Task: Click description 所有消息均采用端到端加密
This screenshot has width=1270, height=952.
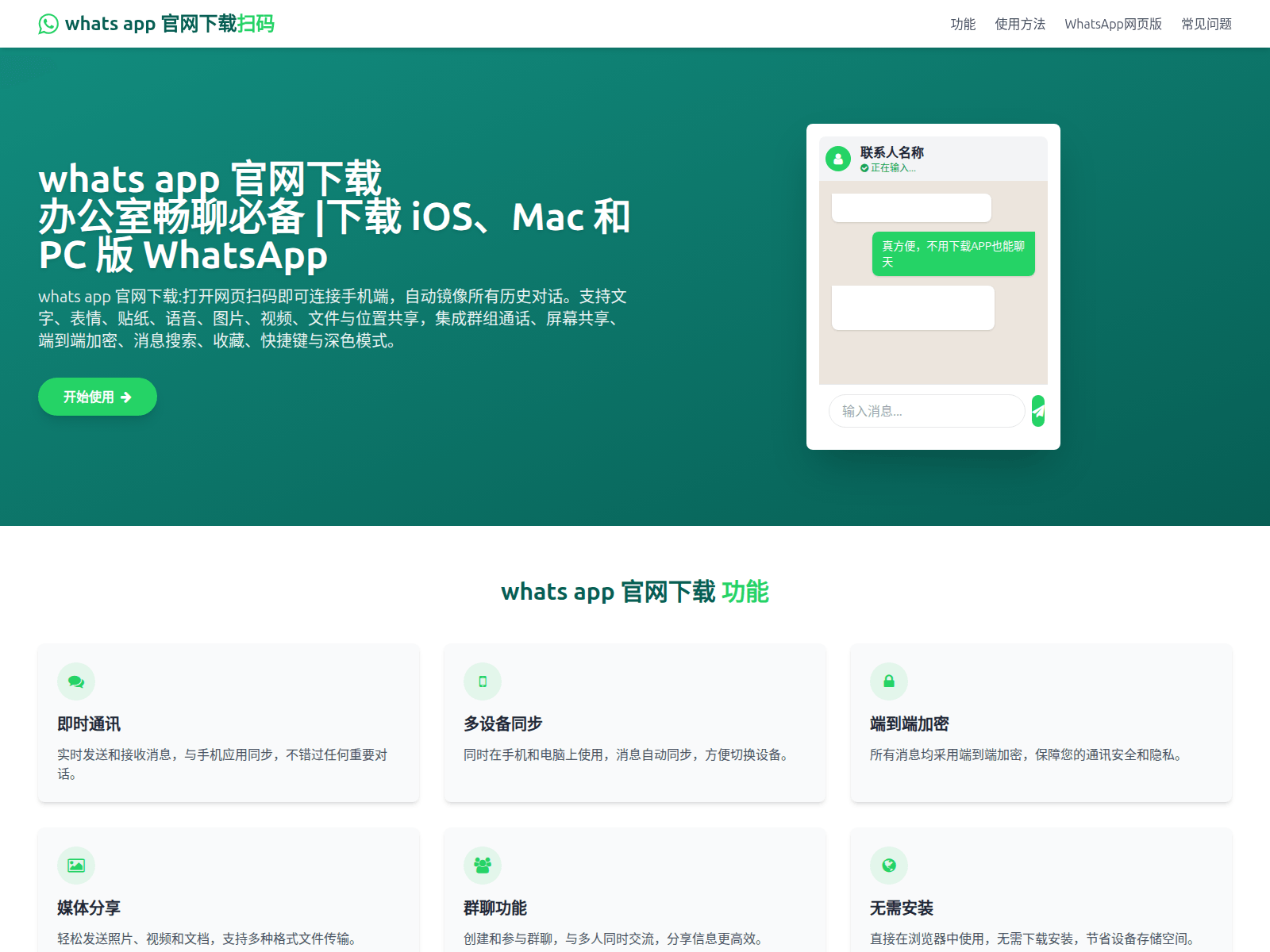Action: pos(1029,754)
